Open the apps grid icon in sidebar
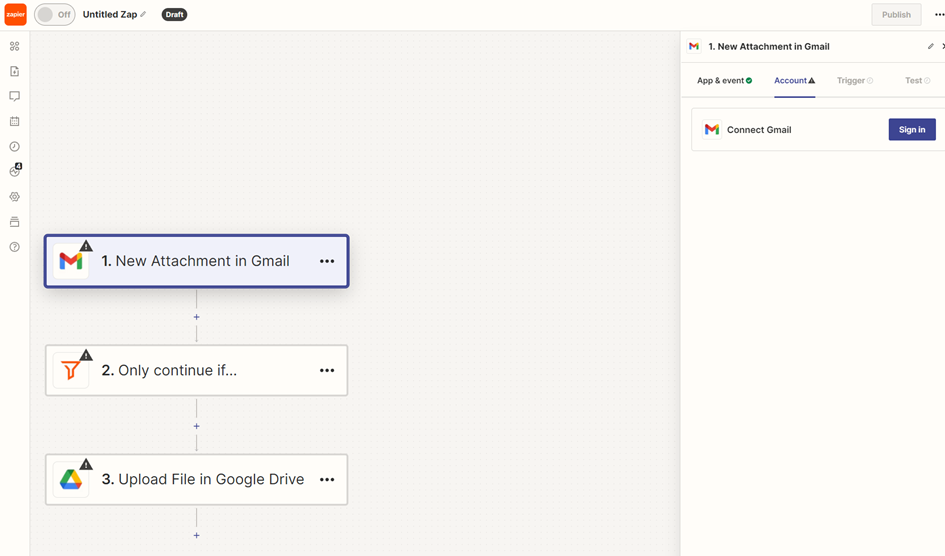The height and width of the screenshot is (556, 945). pyautogui.click(x=14, y=46)
